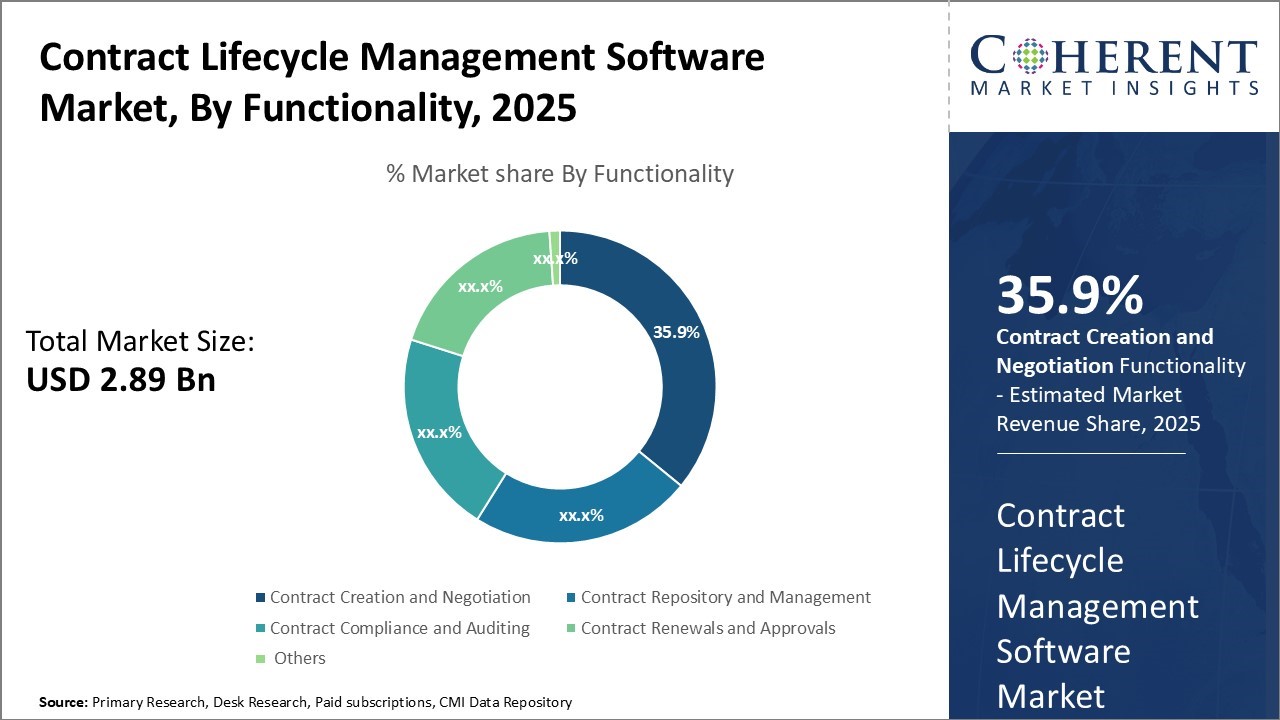Click the '% Market share By Functionality' chart subtitle
Screen dimensions: 1280x720
tap(560, 174)
